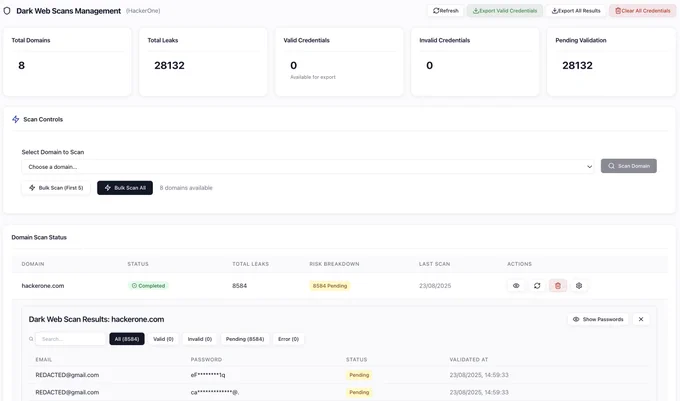680x401 pixels.
Task: View hackerone.com scan results eye icon
Action: tap(516, 286)
